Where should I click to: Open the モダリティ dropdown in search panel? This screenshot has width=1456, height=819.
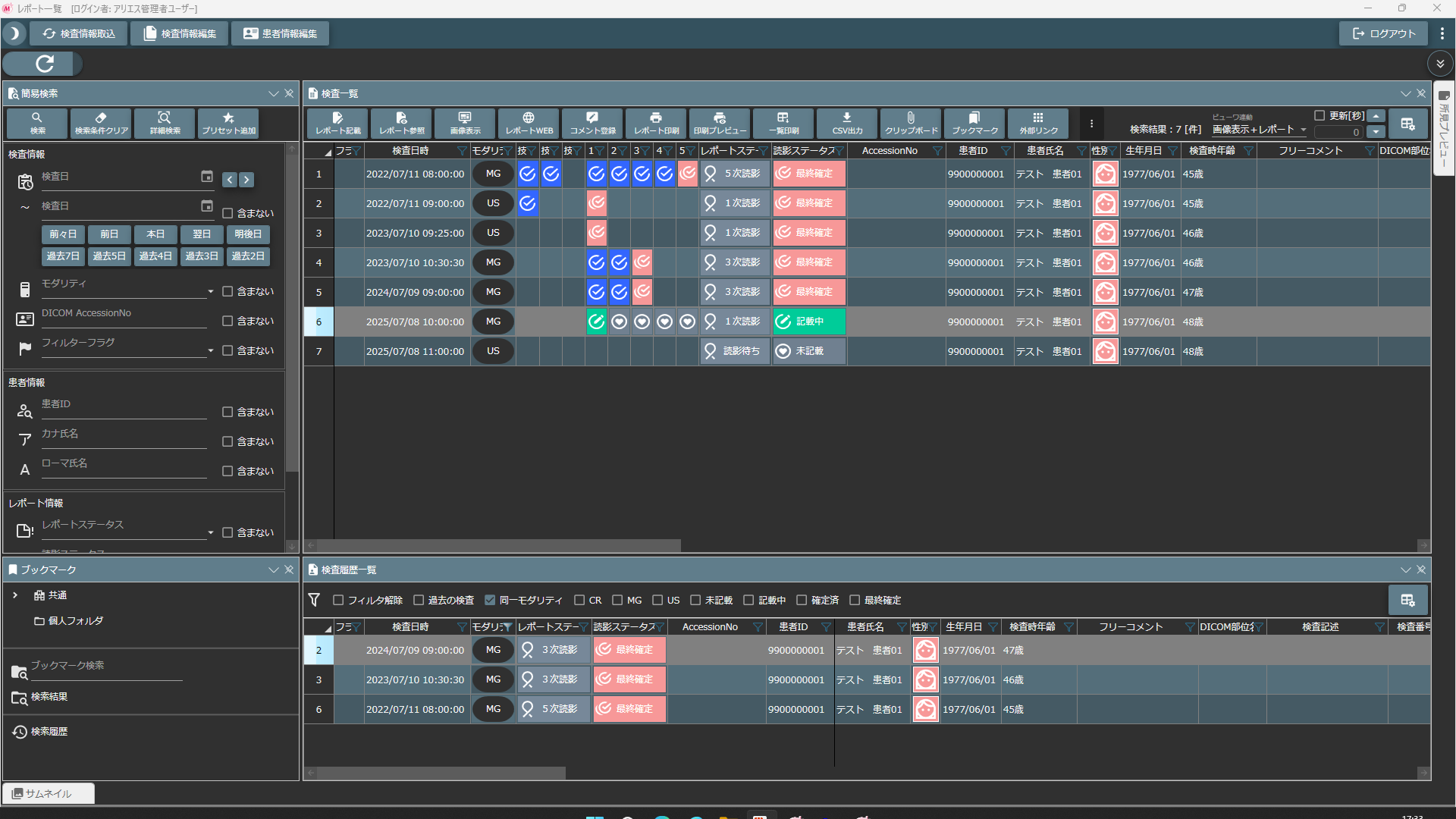[x=210, y=291]
